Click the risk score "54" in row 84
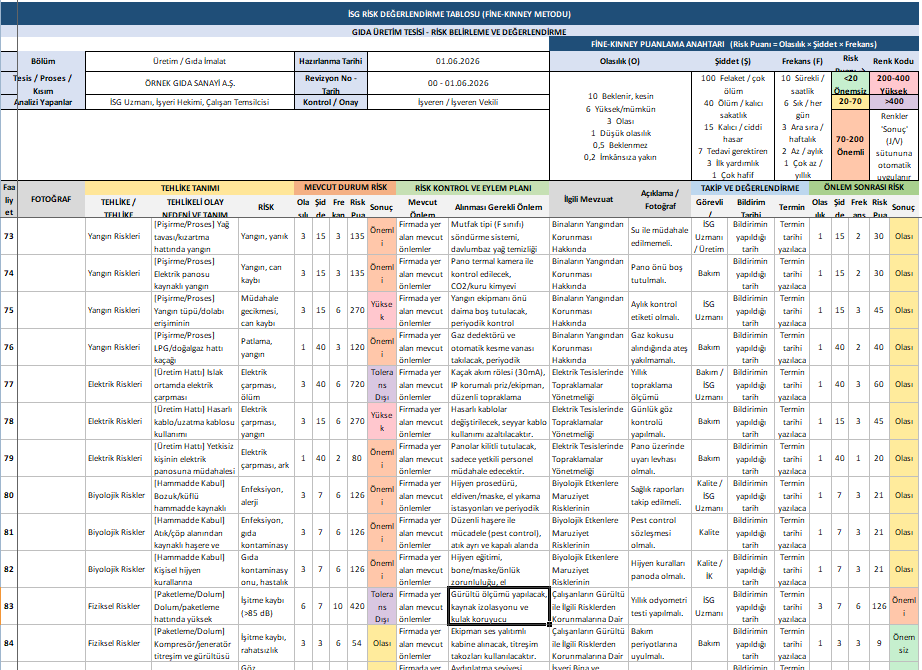 pos(358,643)
